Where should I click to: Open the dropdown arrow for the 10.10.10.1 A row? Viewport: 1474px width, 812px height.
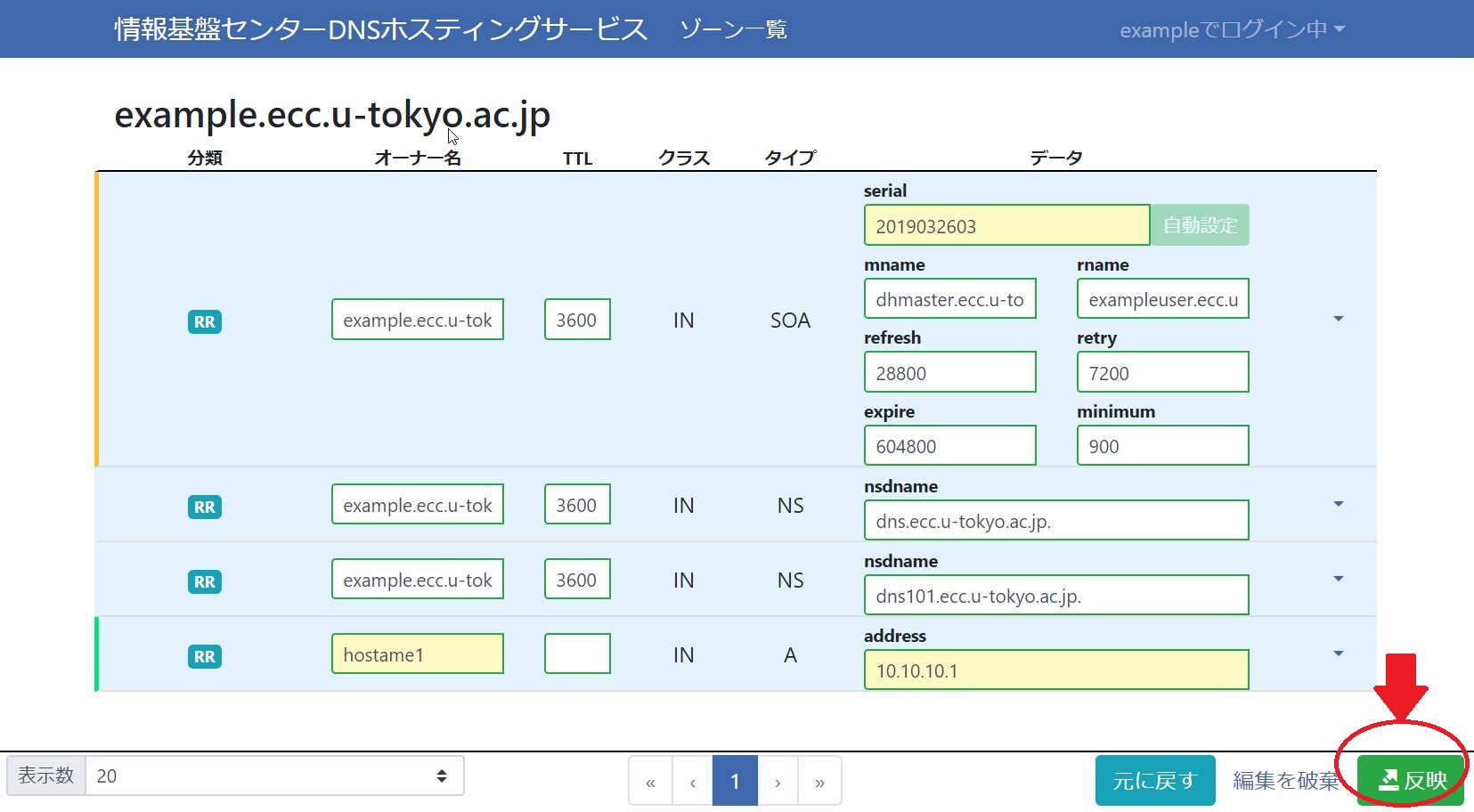(x=1338, y=654)
